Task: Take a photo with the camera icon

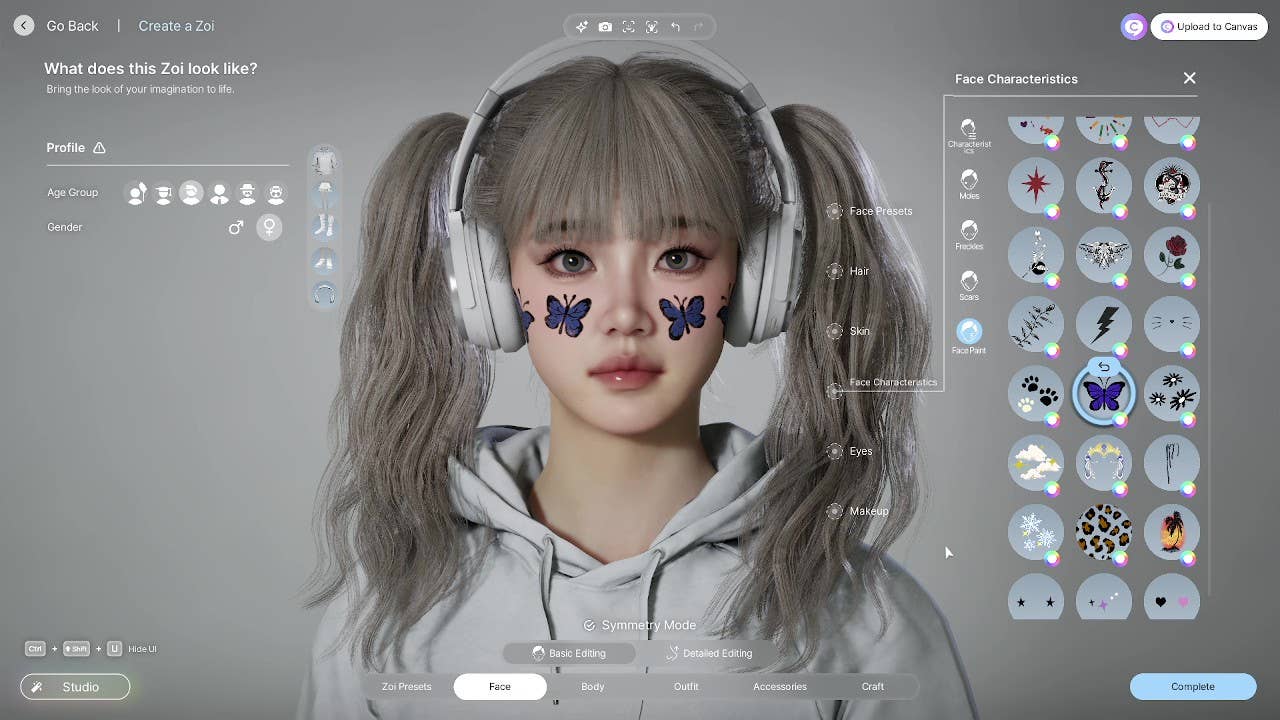Action: tap(605, 27)
